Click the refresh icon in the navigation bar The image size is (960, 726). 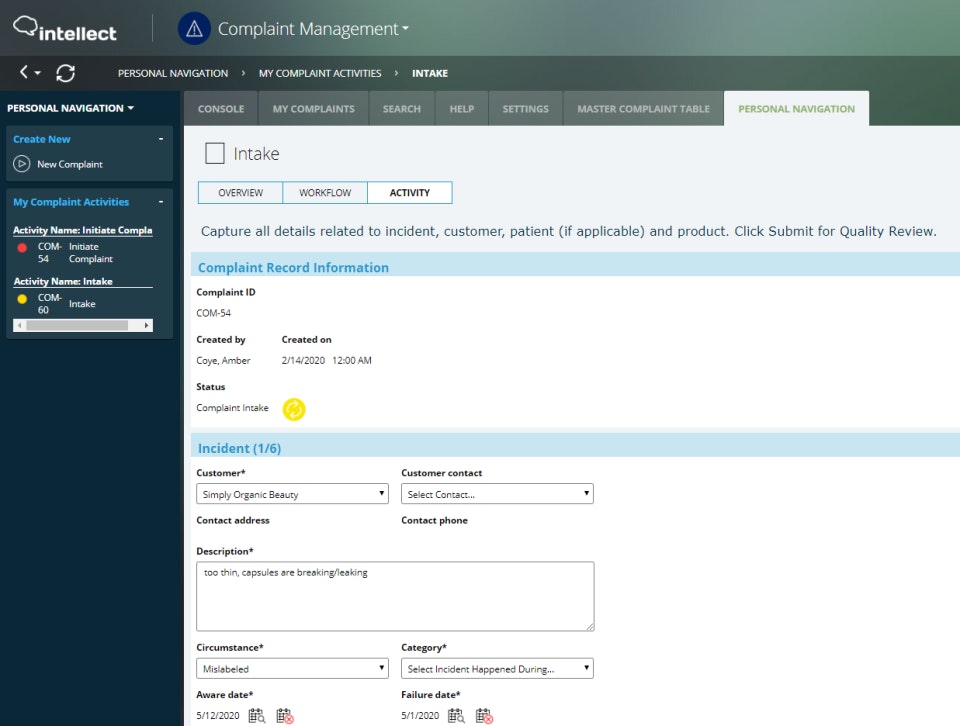pos(65,73)
